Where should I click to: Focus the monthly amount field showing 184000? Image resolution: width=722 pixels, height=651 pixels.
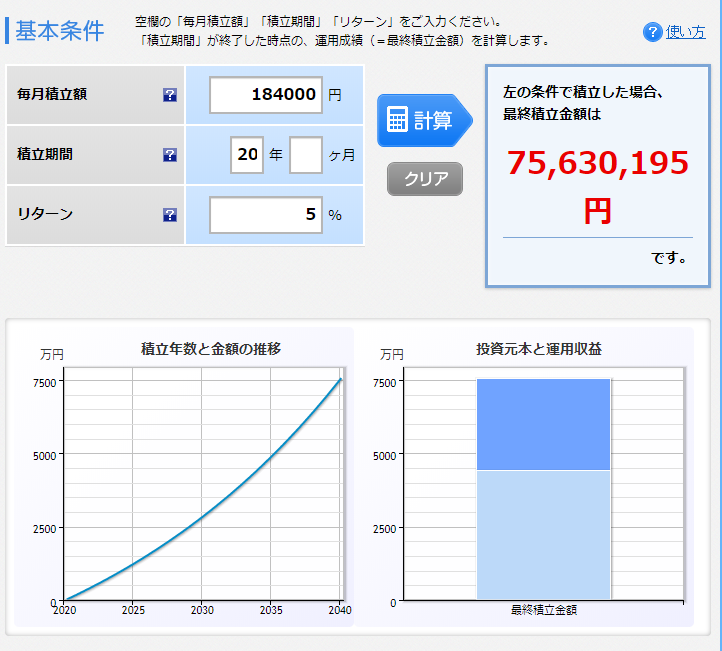point(266,95)
